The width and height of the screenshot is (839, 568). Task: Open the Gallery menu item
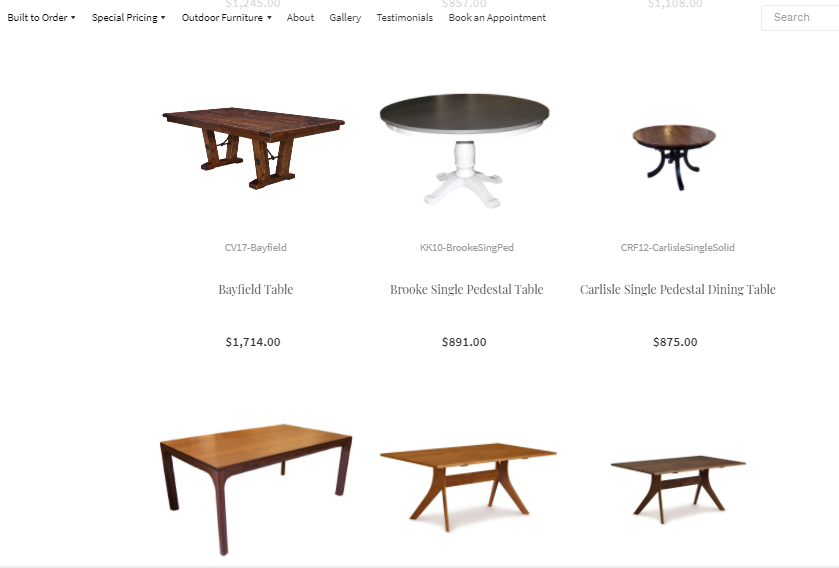pos(345,18)
